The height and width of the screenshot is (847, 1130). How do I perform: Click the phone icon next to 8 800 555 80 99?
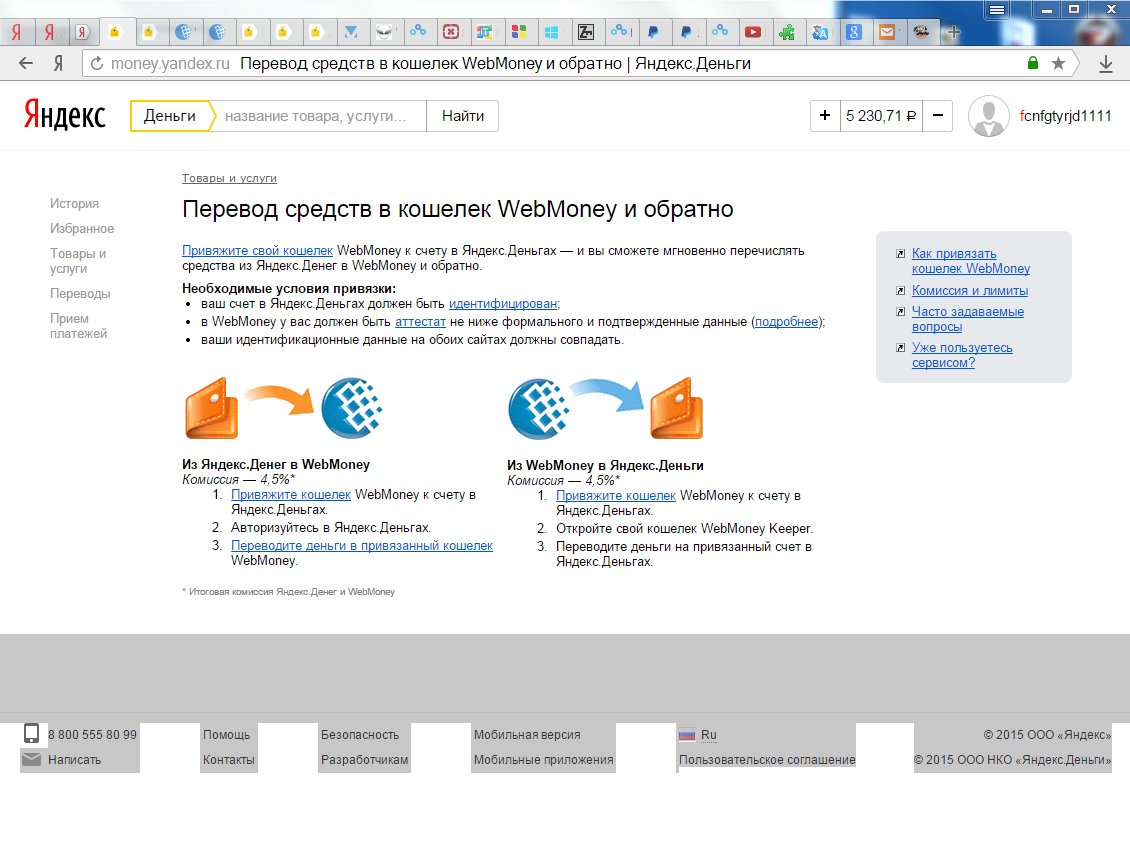coord(31,733)
